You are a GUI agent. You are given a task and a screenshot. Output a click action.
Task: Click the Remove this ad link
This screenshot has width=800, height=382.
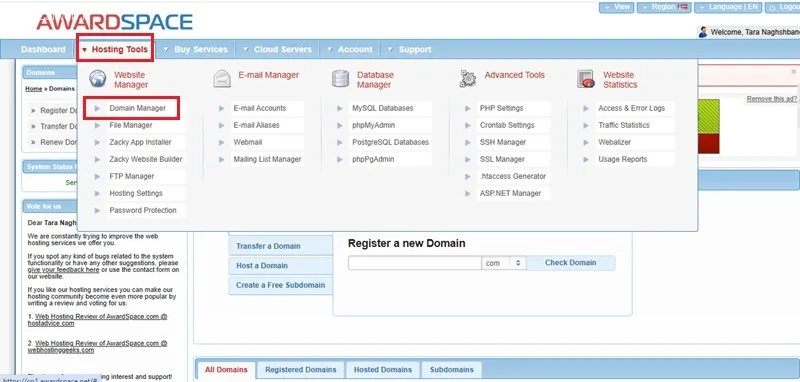[771, 99]
